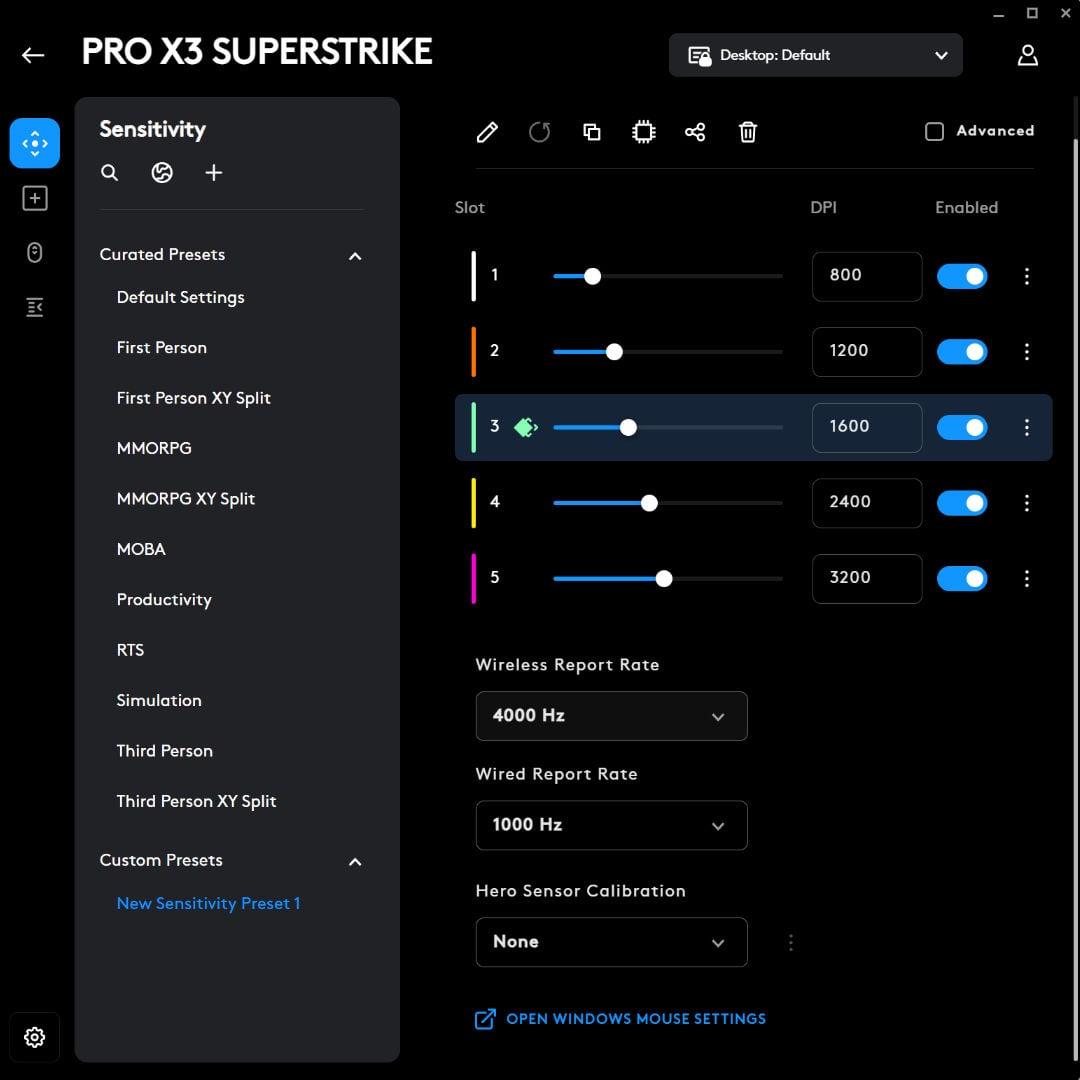The image size is (1080, 1080).
Task: Select the First Person preset
Action: click(x=161, y=347)
